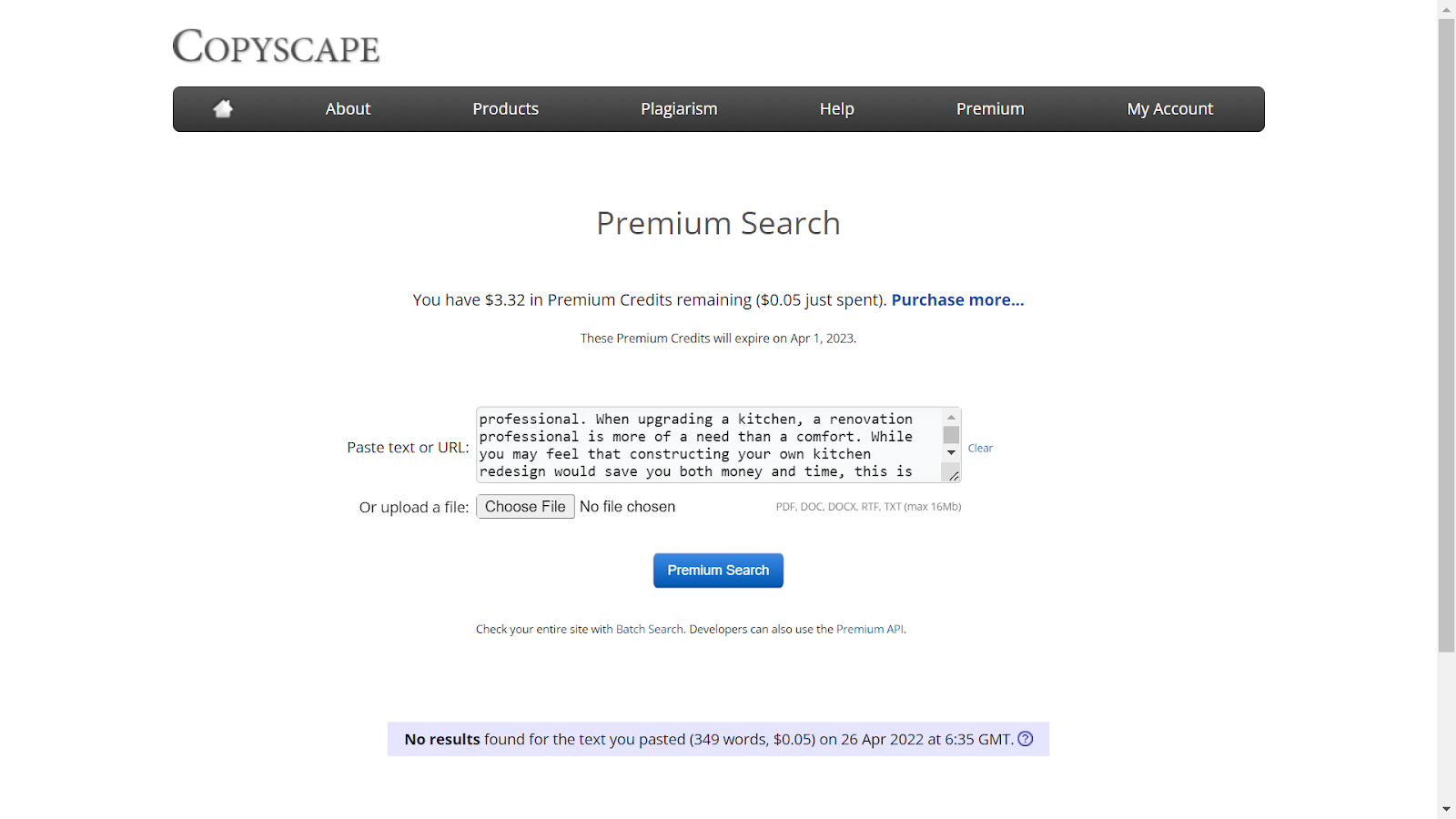This screenshot has width=1456, height=819.
Task: Click the page scrollbar thumb
Action: pos(1447,335)
